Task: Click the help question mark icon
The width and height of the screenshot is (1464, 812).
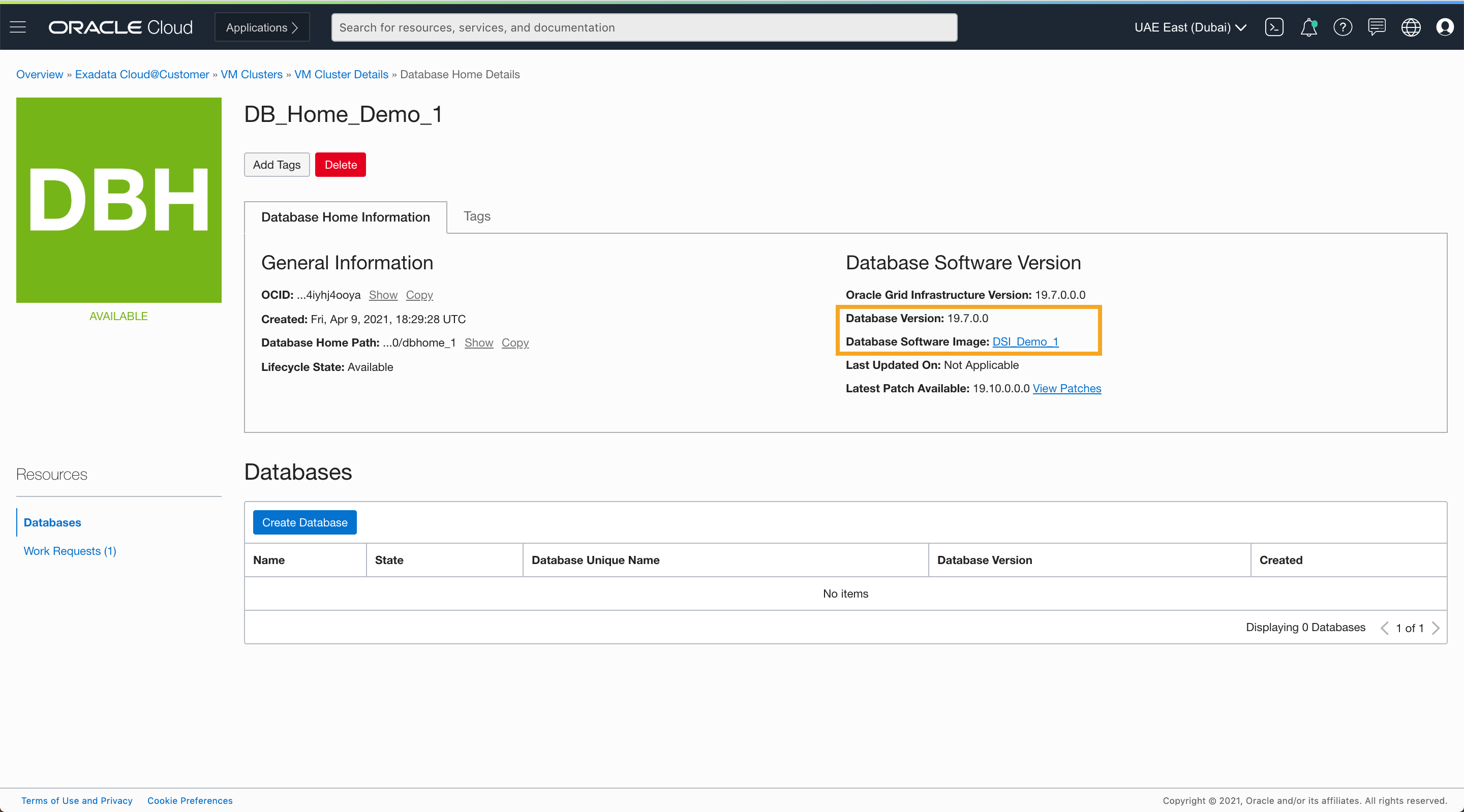Action: point(1343,27)
